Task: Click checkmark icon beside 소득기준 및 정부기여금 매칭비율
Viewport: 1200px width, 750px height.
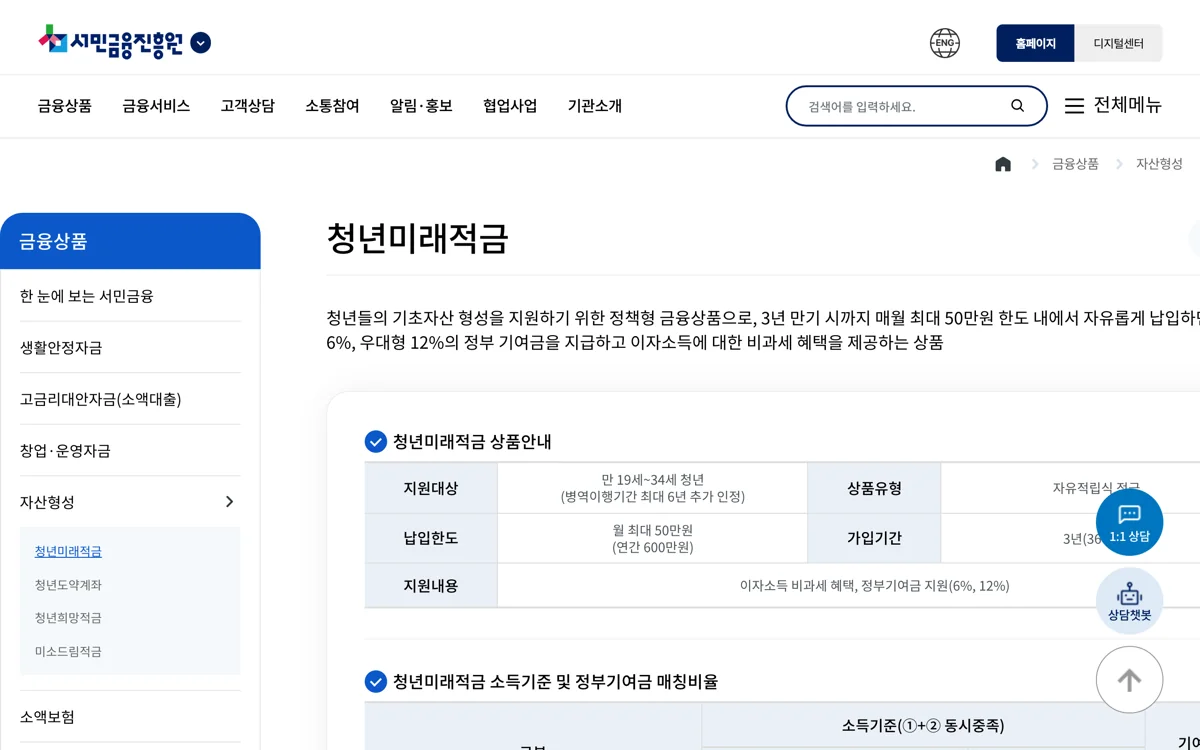Action: (376, 682)
